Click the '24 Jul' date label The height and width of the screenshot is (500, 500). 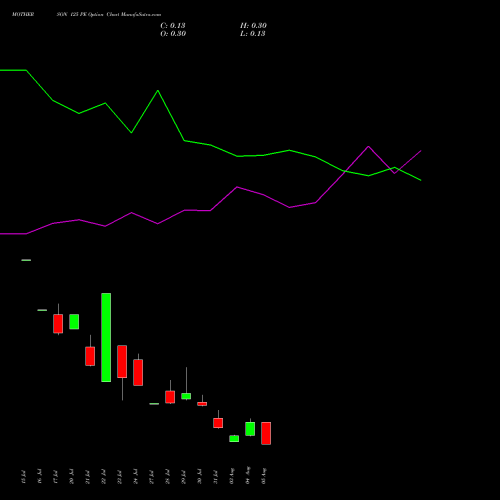135,476
